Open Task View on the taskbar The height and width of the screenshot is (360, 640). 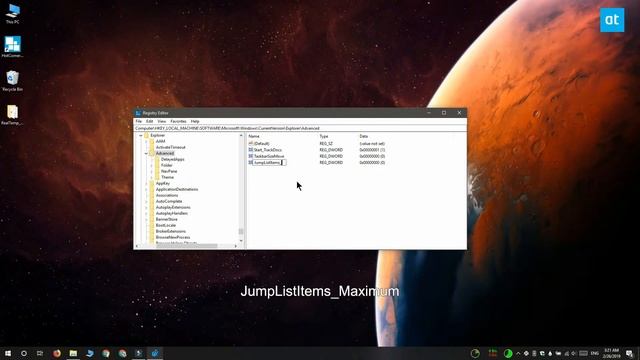click(x=40, y=353)
